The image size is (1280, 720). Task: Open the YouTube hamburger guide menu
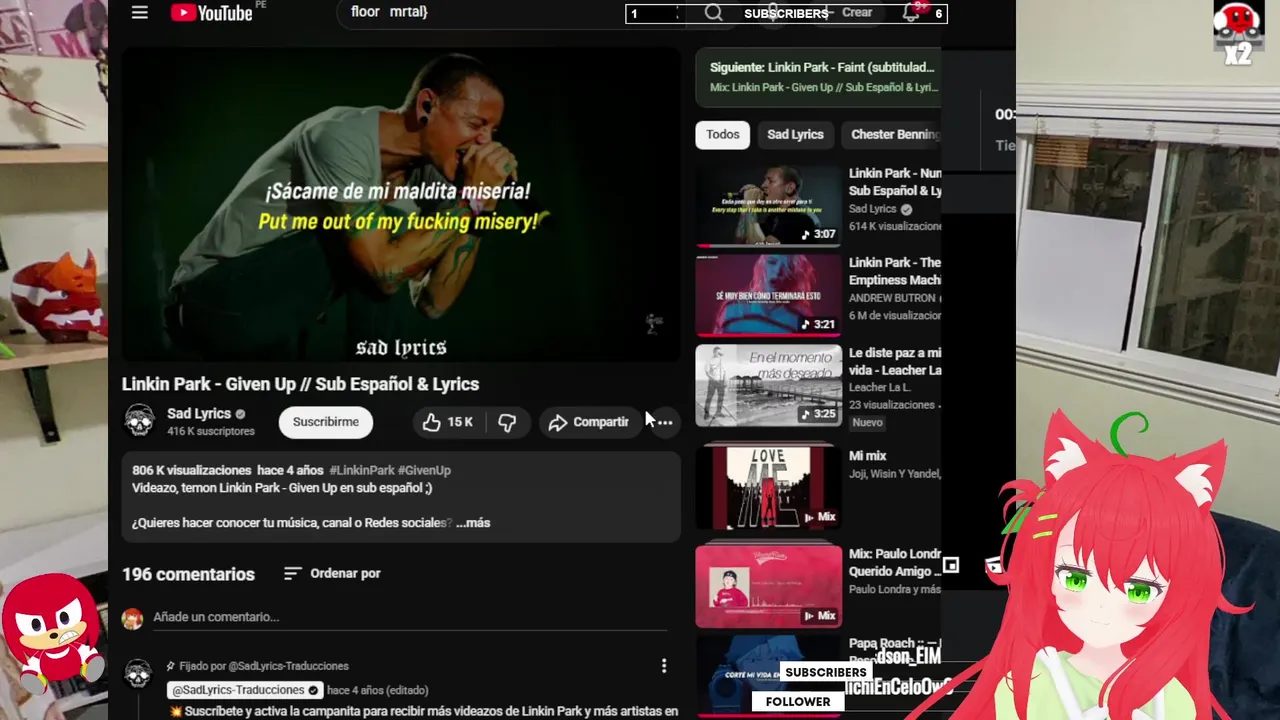(x=140, y=13)
